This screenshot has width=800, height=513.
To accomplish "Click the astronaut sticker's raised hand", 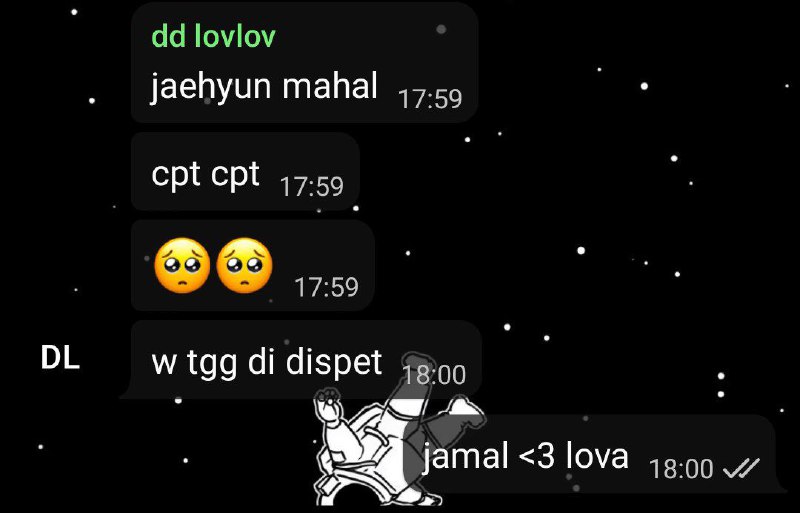I will (327, 399).
